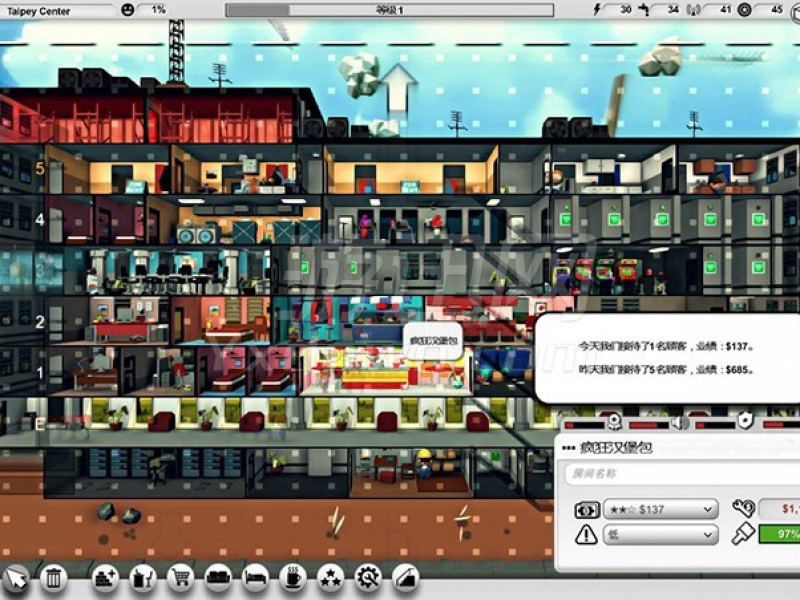
Task: Open the bed apartment category
Action: click(x=255, y=577)
